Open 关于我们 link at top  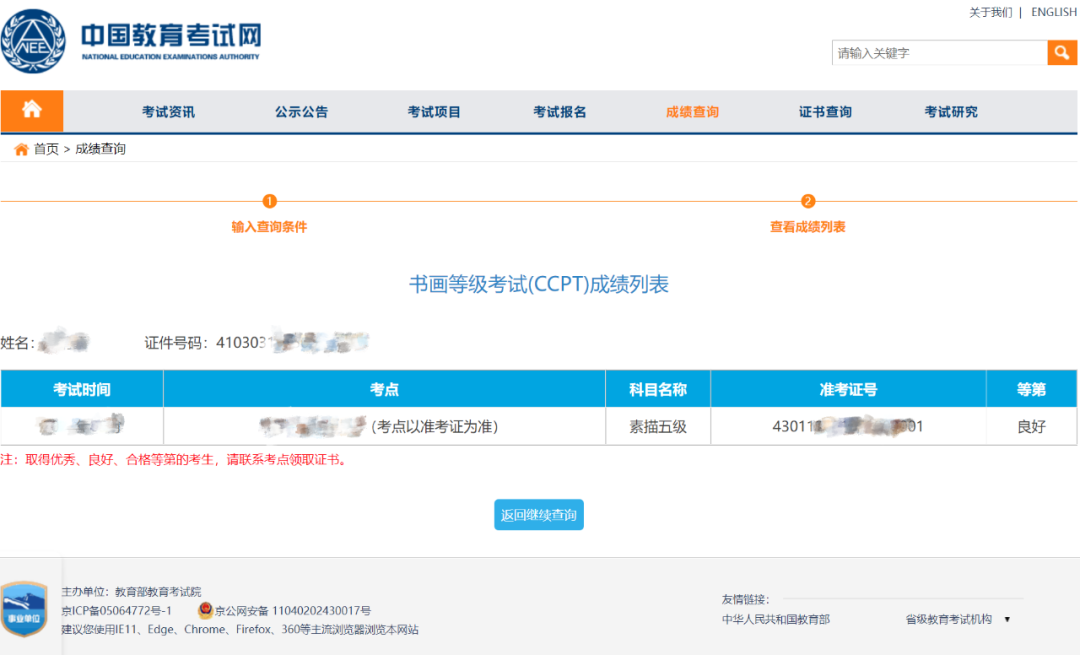click(x=990, y=12)
